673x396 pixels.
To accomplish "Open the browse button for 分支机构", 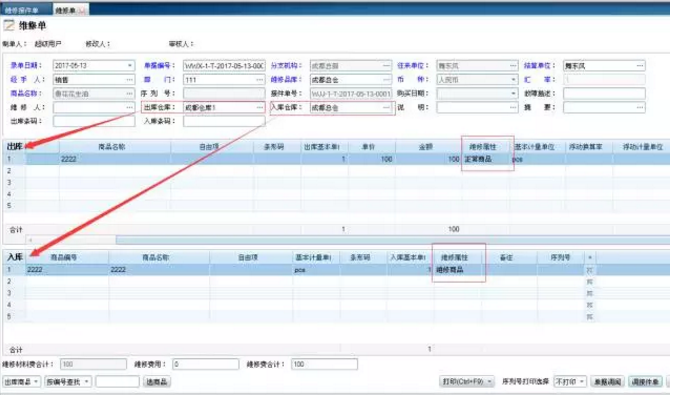I will [386, 66].
